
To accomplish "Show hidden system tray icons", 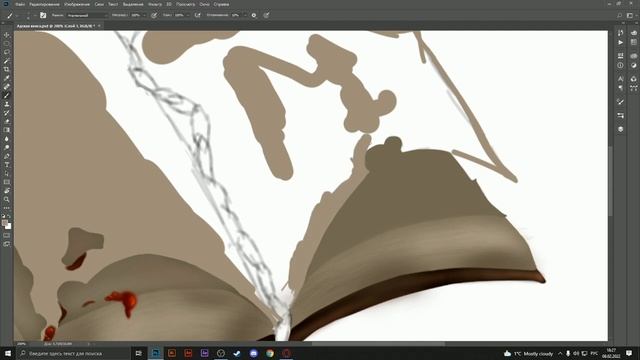I will (560, 353).
